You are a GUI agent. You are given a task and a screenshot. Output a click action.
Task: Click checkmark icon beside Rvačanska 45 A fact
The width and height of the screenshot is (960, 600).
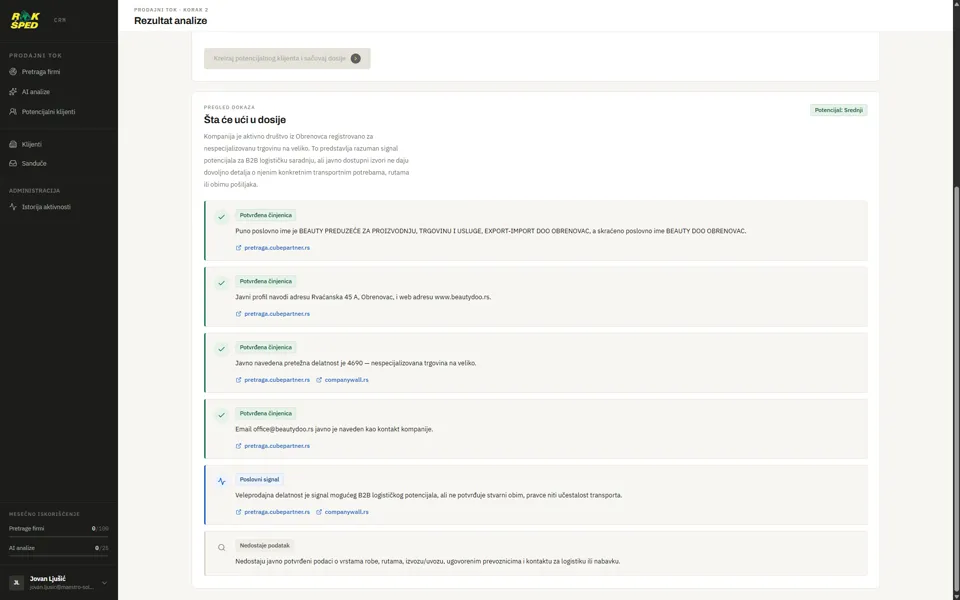[222, 283]
